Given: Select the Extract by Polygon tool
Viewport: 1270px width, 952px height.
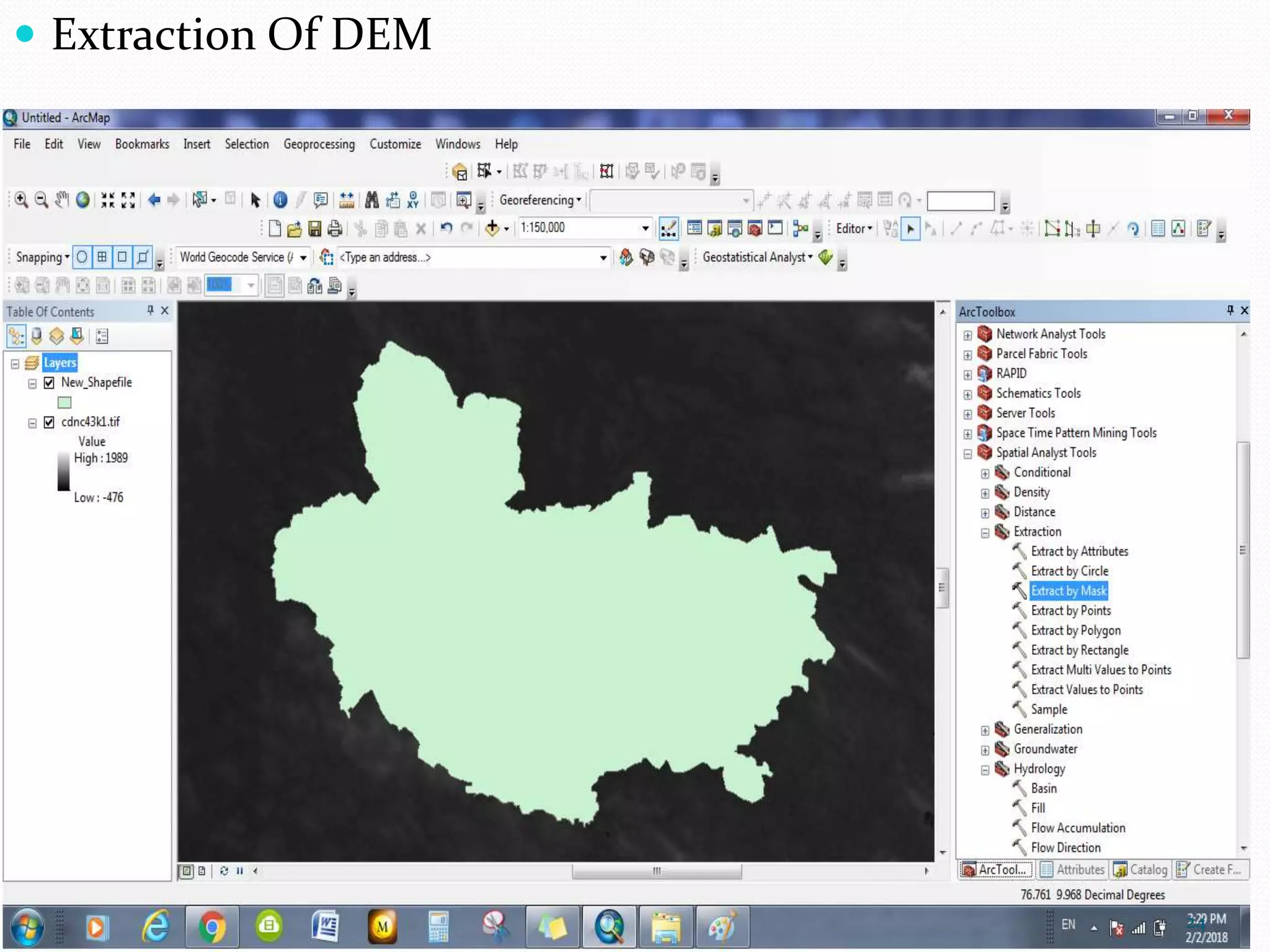Looking at the screenshot, I should [1076, 630].
